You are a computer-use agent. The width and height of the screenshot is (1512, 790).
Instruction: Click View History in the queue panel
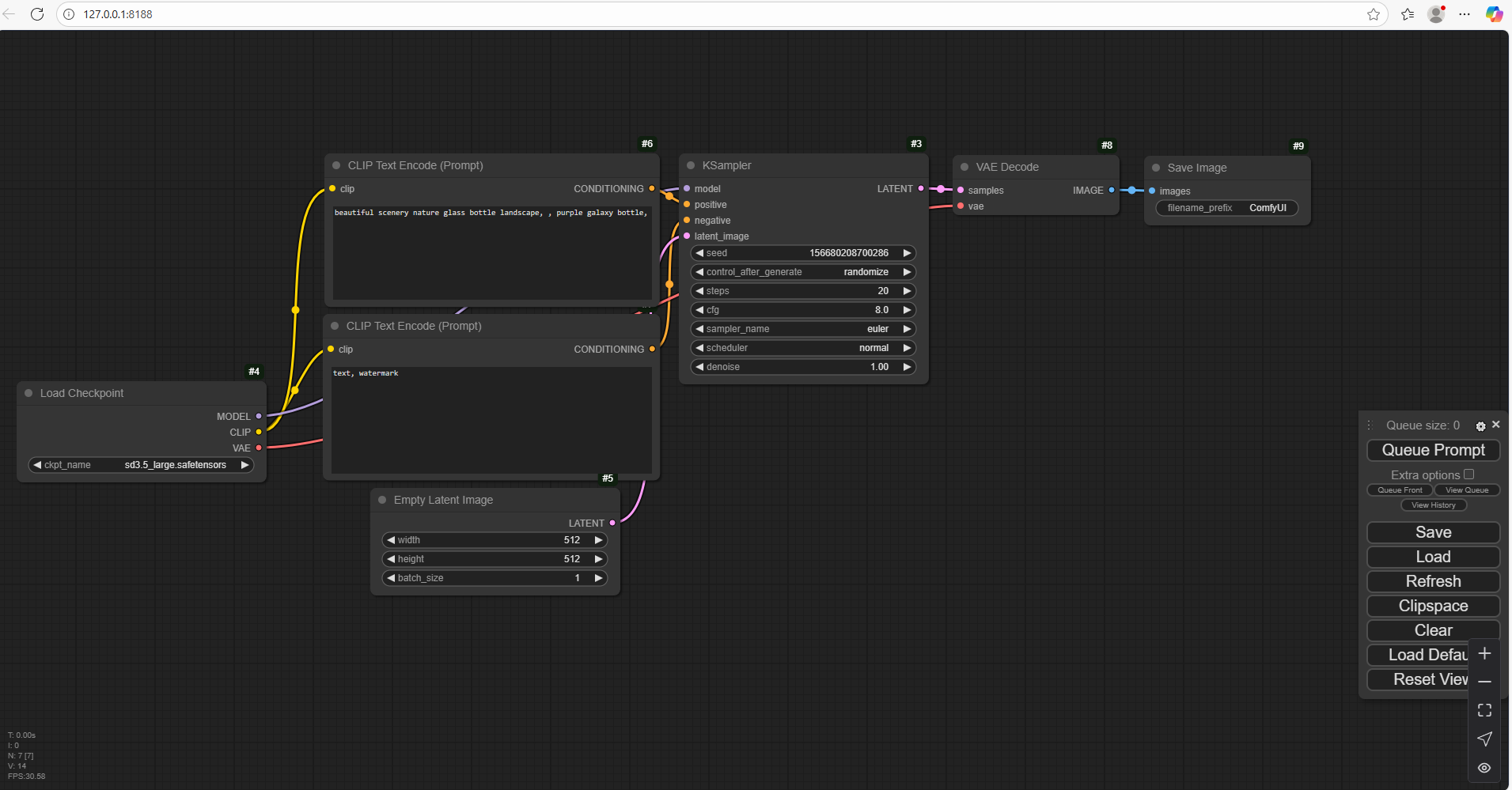(x=1434, y=505)
